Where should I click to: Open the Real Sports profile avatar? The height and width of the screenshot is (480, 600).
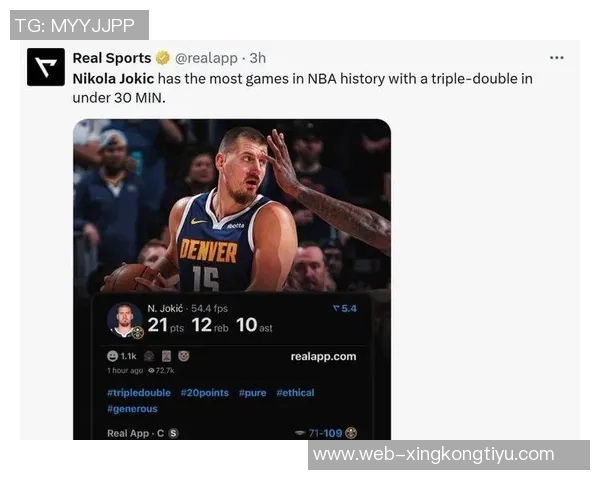[46, 67]
